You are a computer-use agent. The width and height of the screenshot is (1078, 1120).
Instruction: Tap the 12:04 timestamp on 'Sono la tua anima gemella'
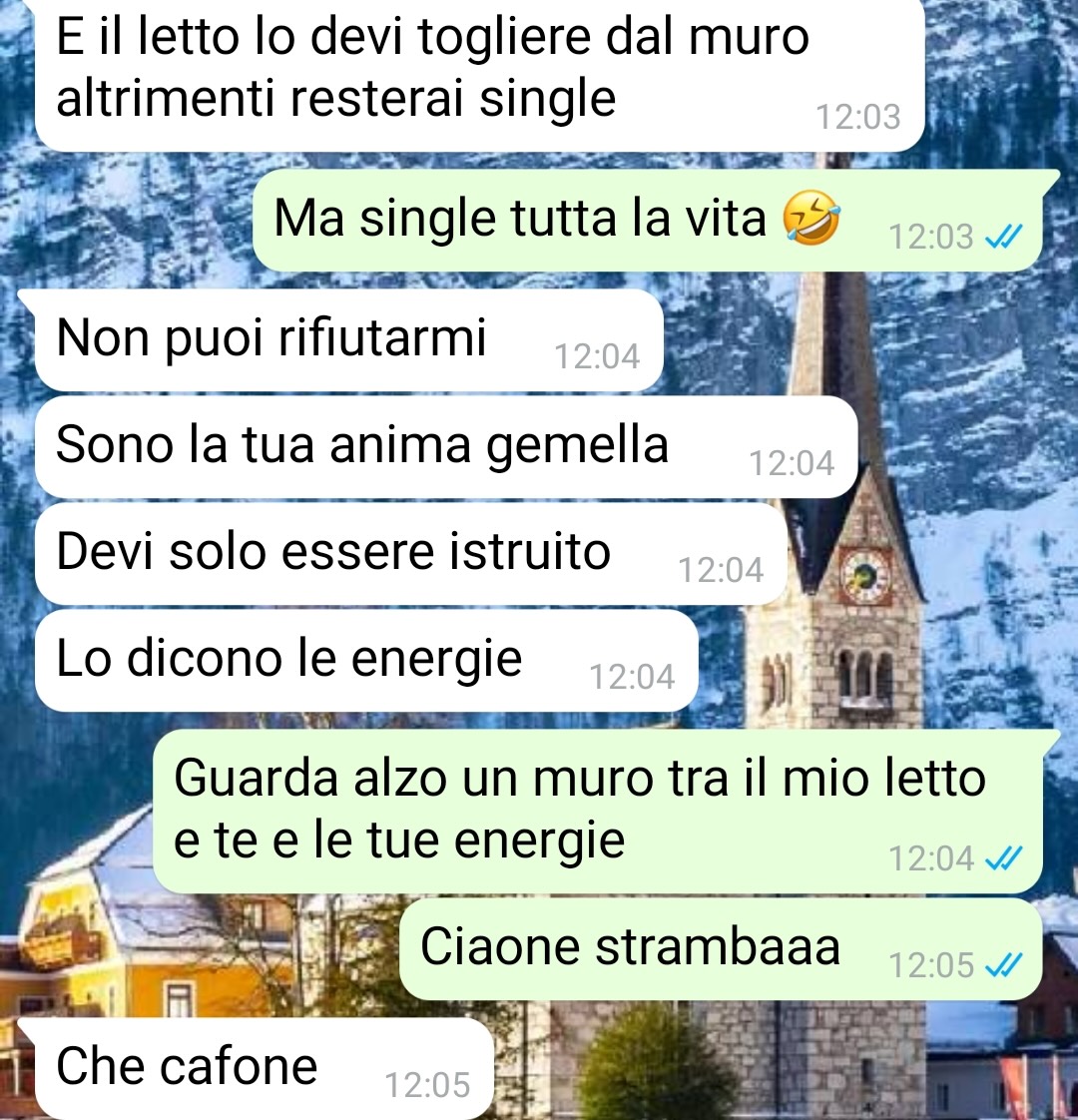[792, 463]
